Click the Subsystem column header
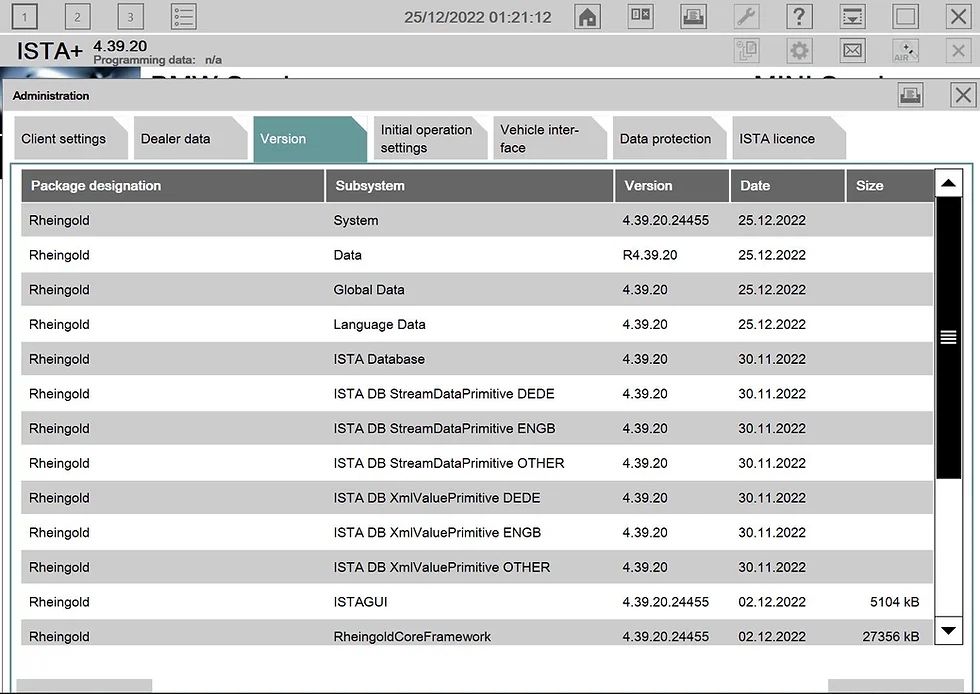This screenshot has height=694, width=980. 469,186
